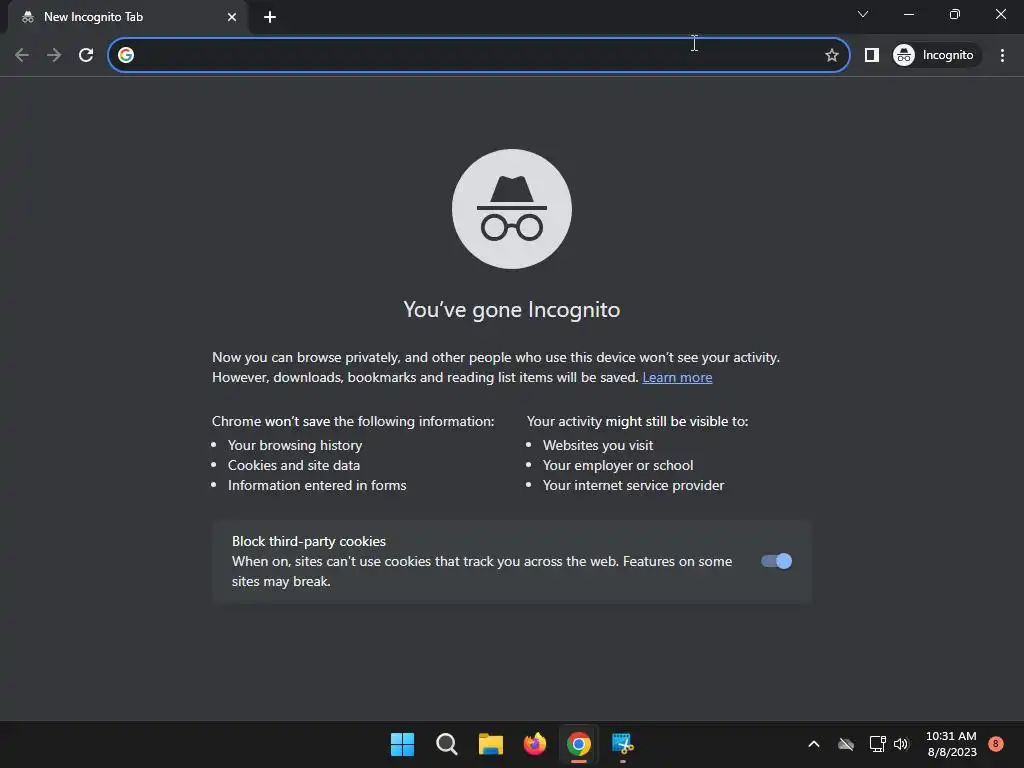The image size is (1024, 768).
Task: Click the "You've gone Incognito" heading
Action: click(512, 310)
